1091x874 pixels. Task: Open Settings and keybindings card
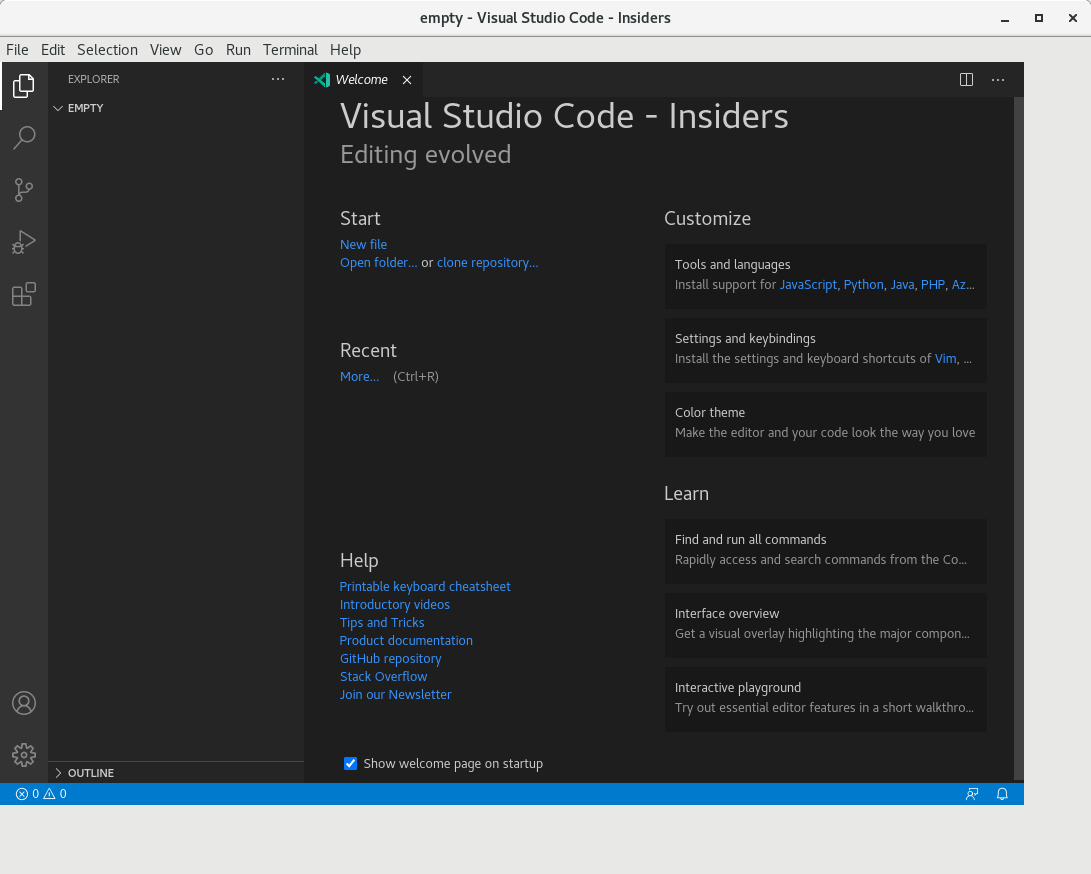825,350
